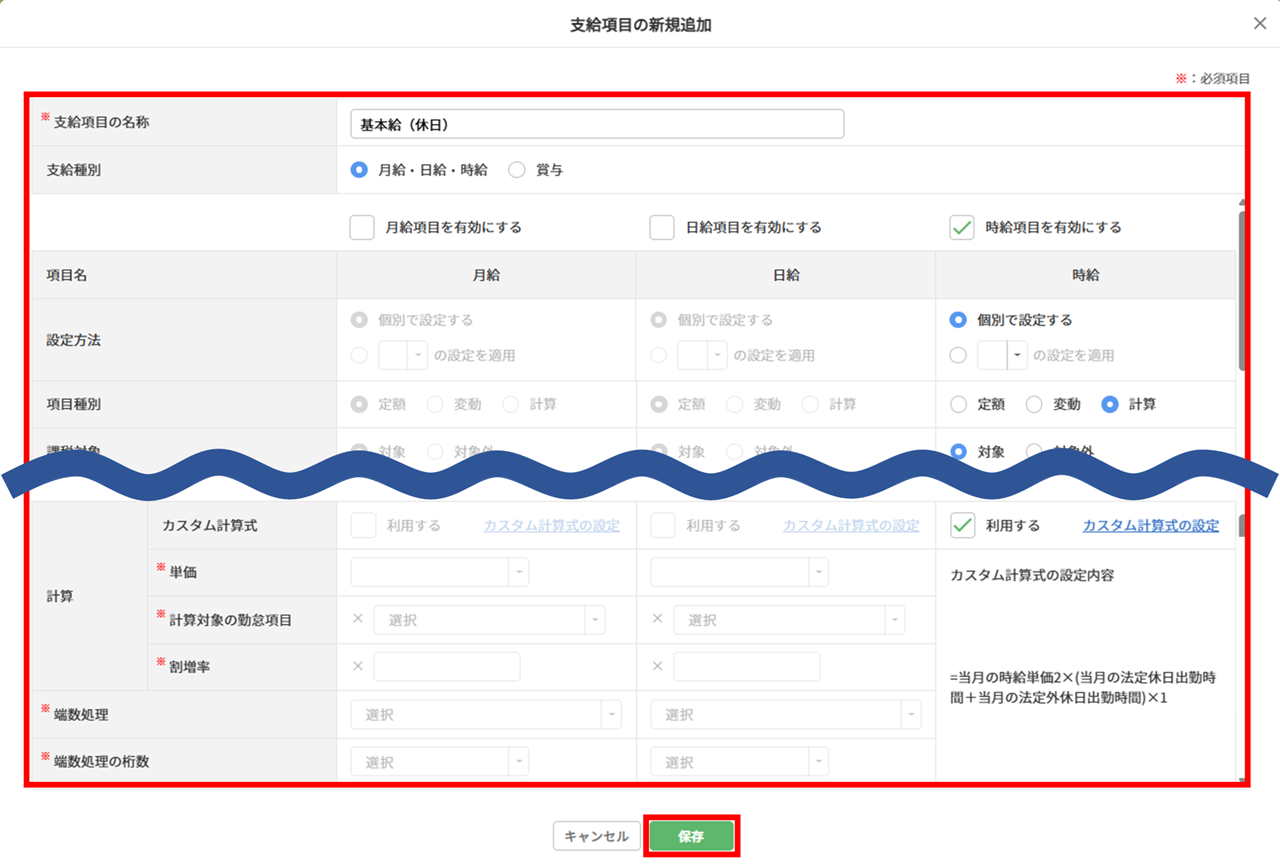
Task: Click the X icon beside 日給 割増率 field
Action: (x=657, y=666)
